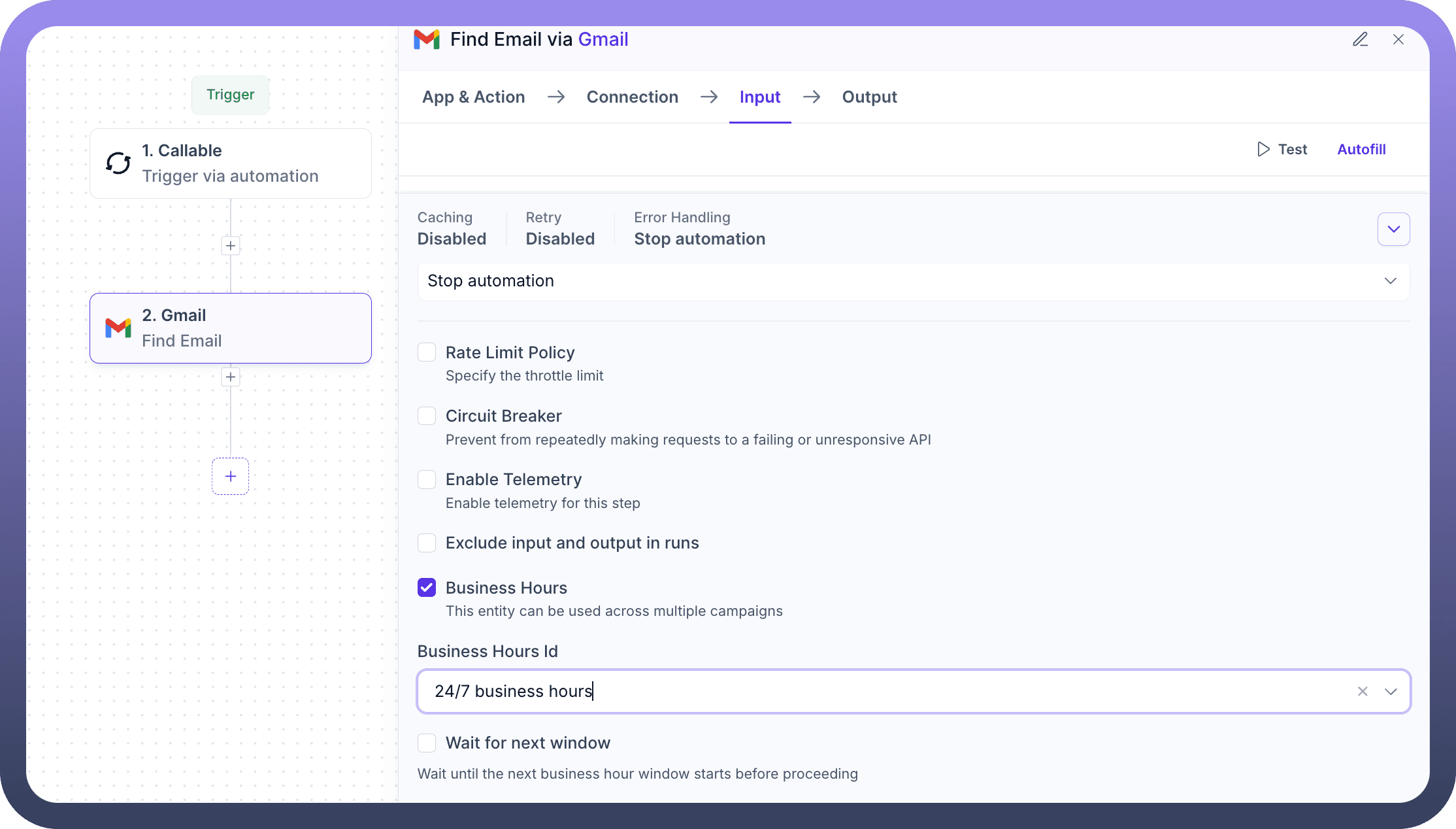
Task: Tick the Wait for next window checkbox
Action: pyautogui.click(x=427, y=743)
